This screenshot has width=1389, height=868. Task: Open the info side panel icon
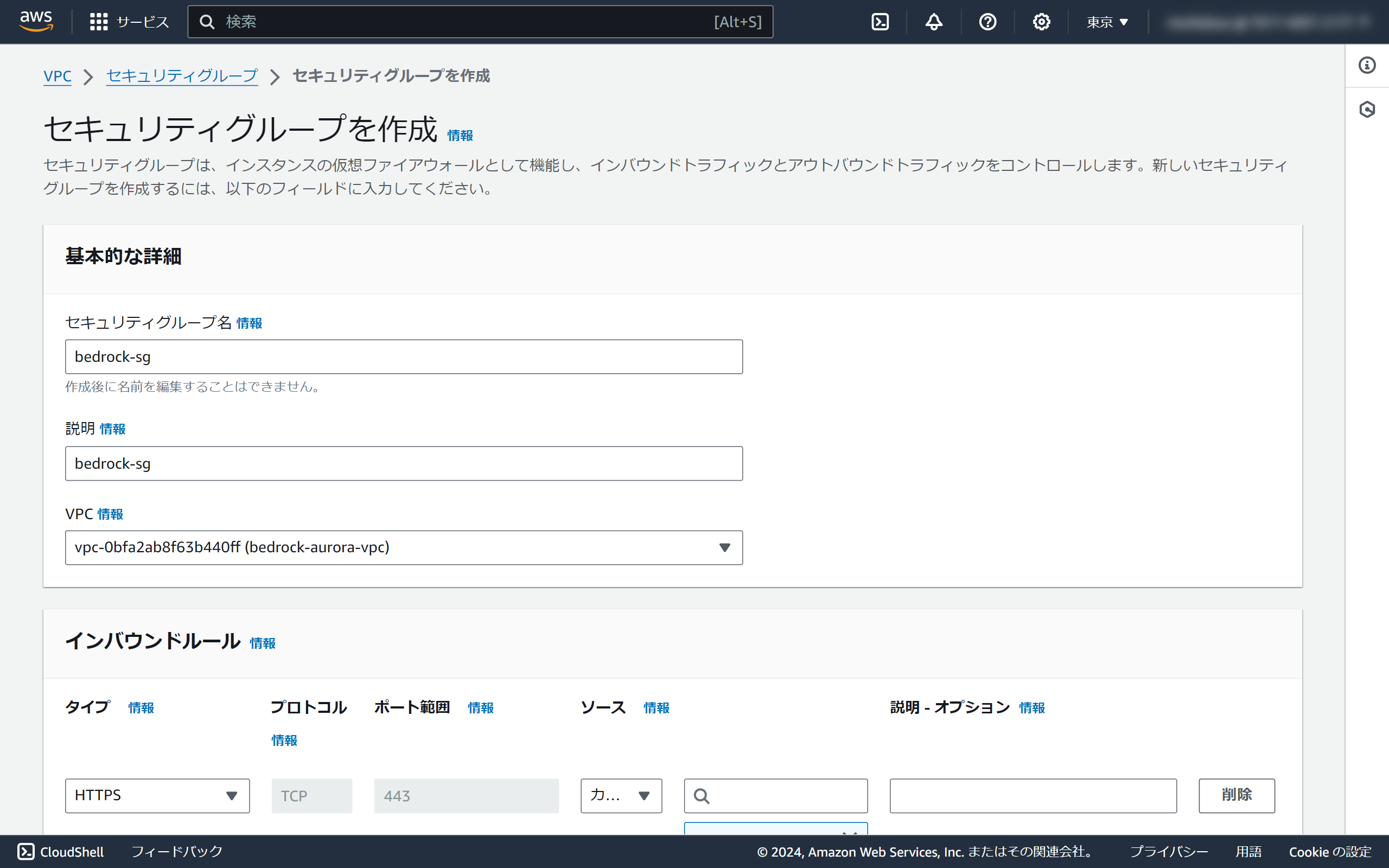pos(1367,66)
